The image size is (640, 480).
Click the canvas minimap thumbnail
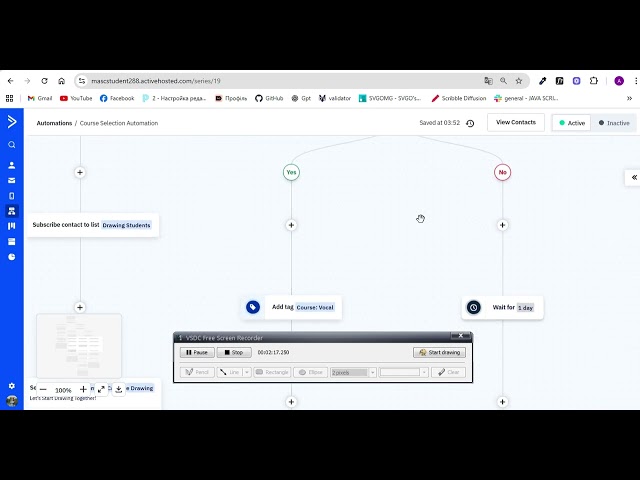click(x=79, y=346)
